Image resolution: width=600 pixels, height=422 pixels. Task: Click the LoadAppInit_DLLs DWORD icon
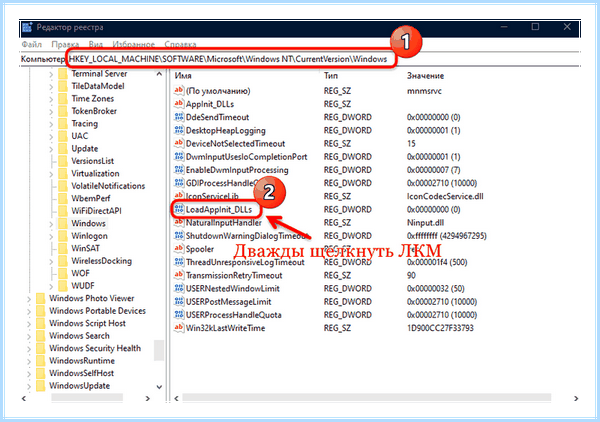pos(179,209)
